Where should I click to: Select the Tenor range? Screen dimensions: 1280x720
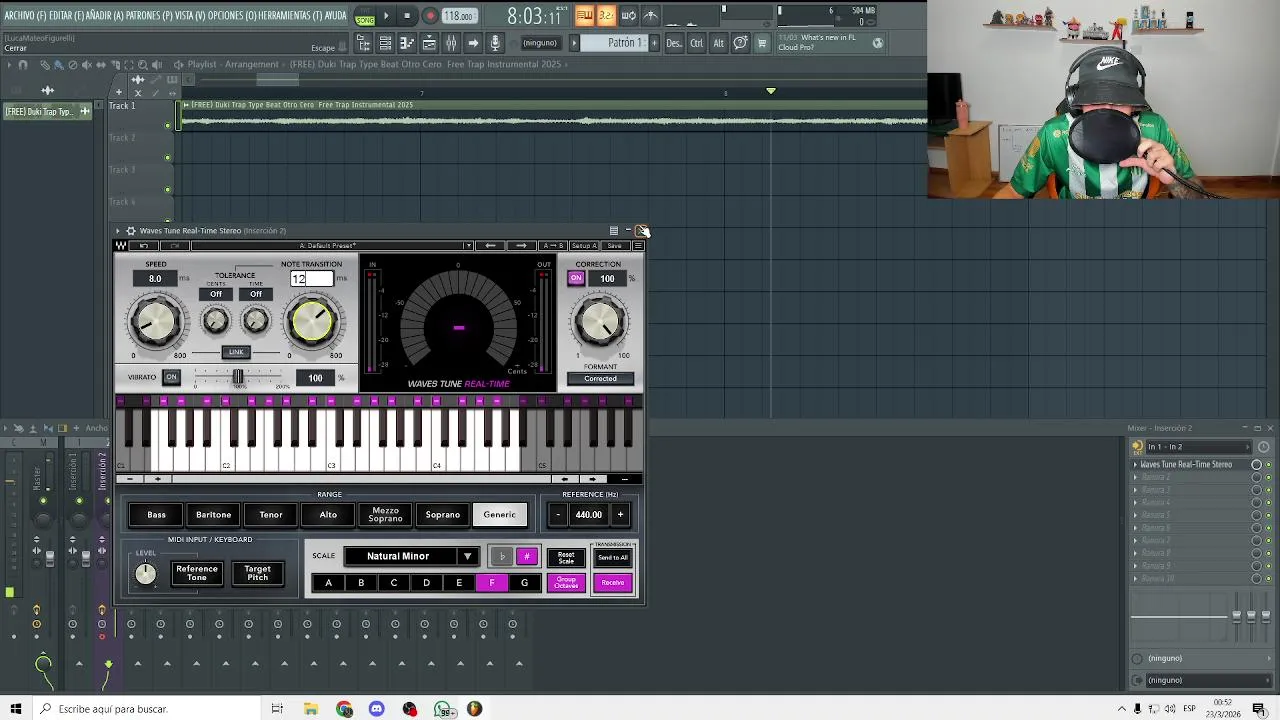[271, 515]
